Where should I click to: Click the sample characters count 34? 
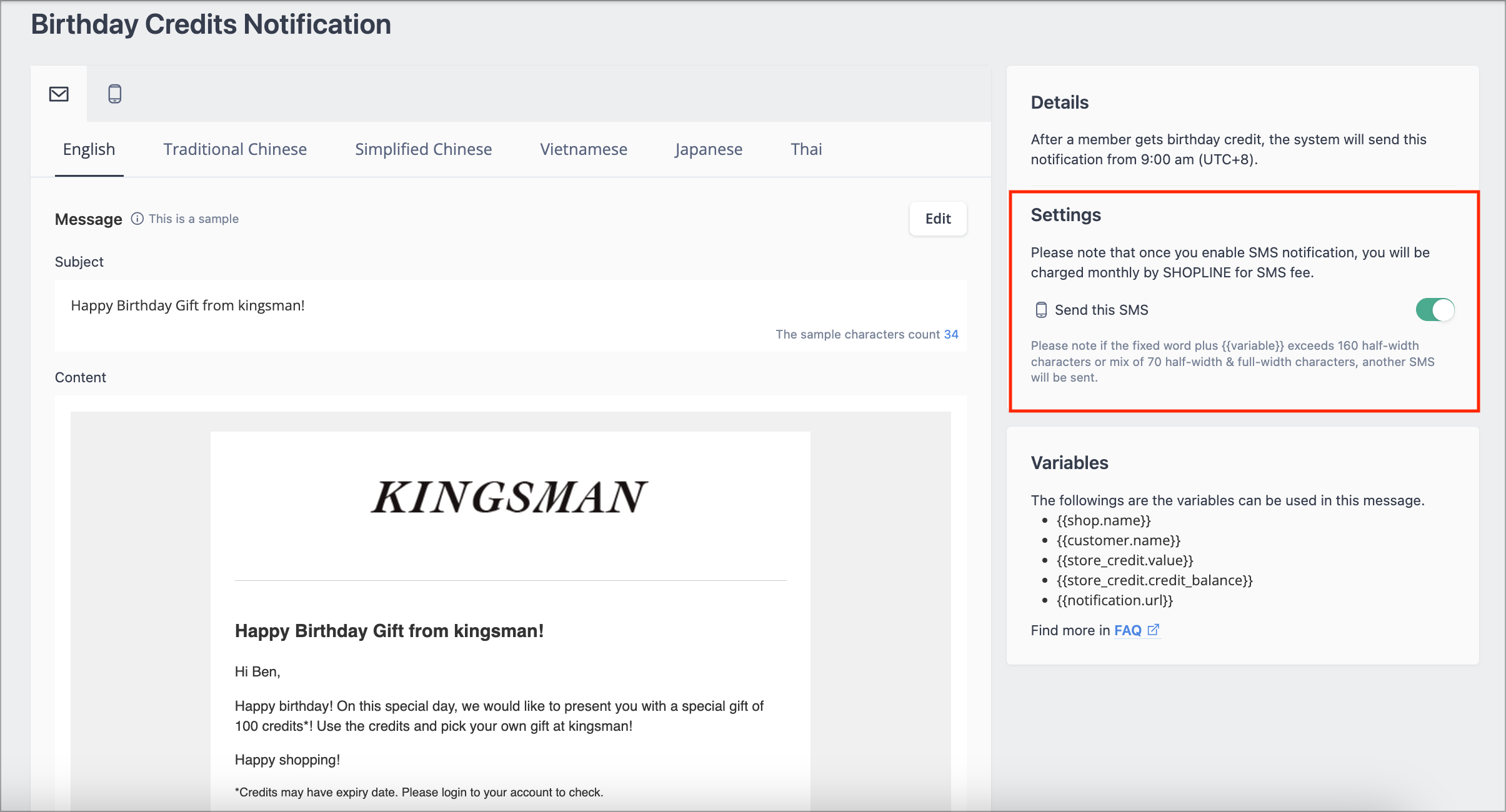867,334
